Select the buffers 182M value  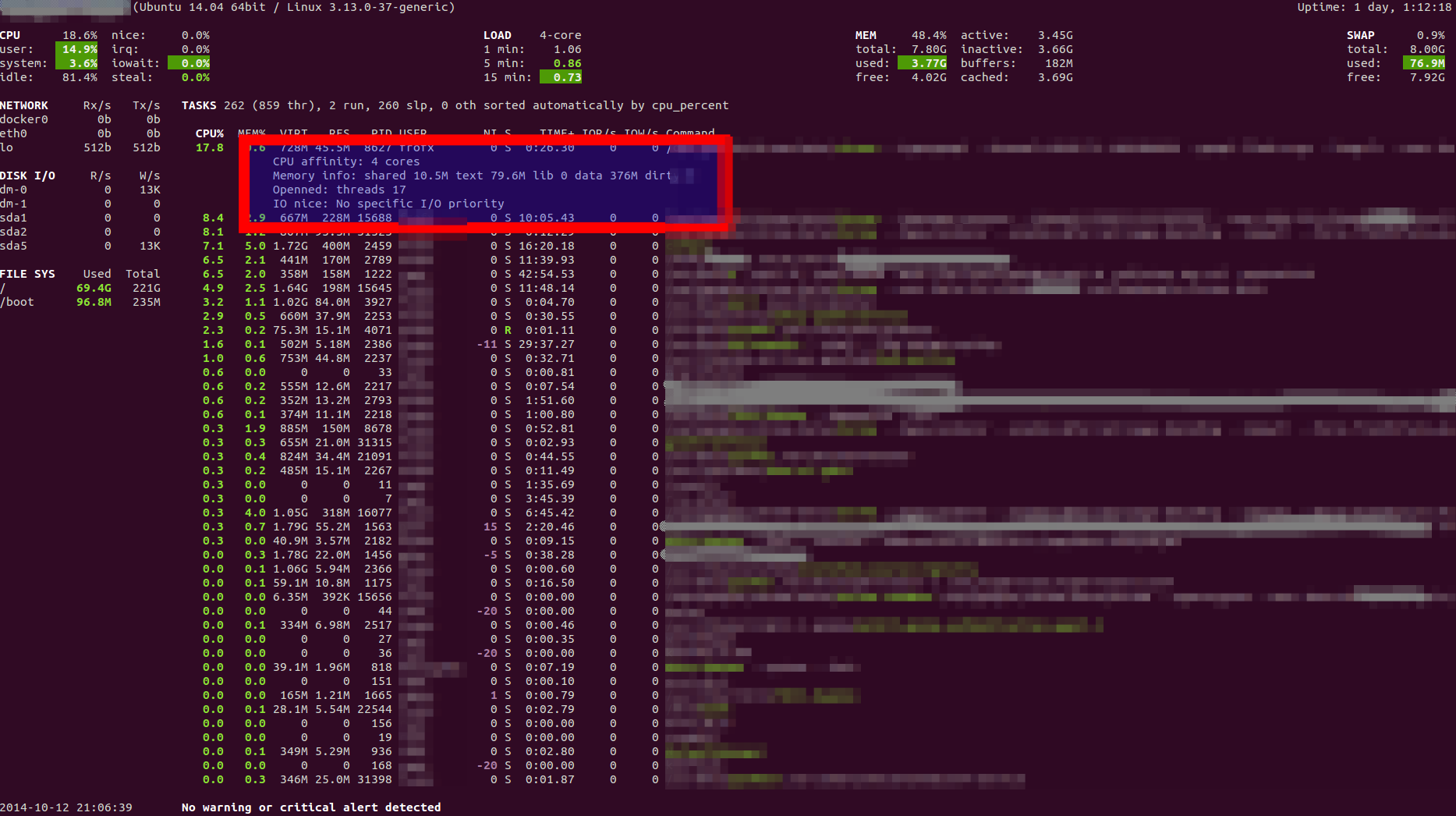pyautogui.click(x=1059, y=63)
